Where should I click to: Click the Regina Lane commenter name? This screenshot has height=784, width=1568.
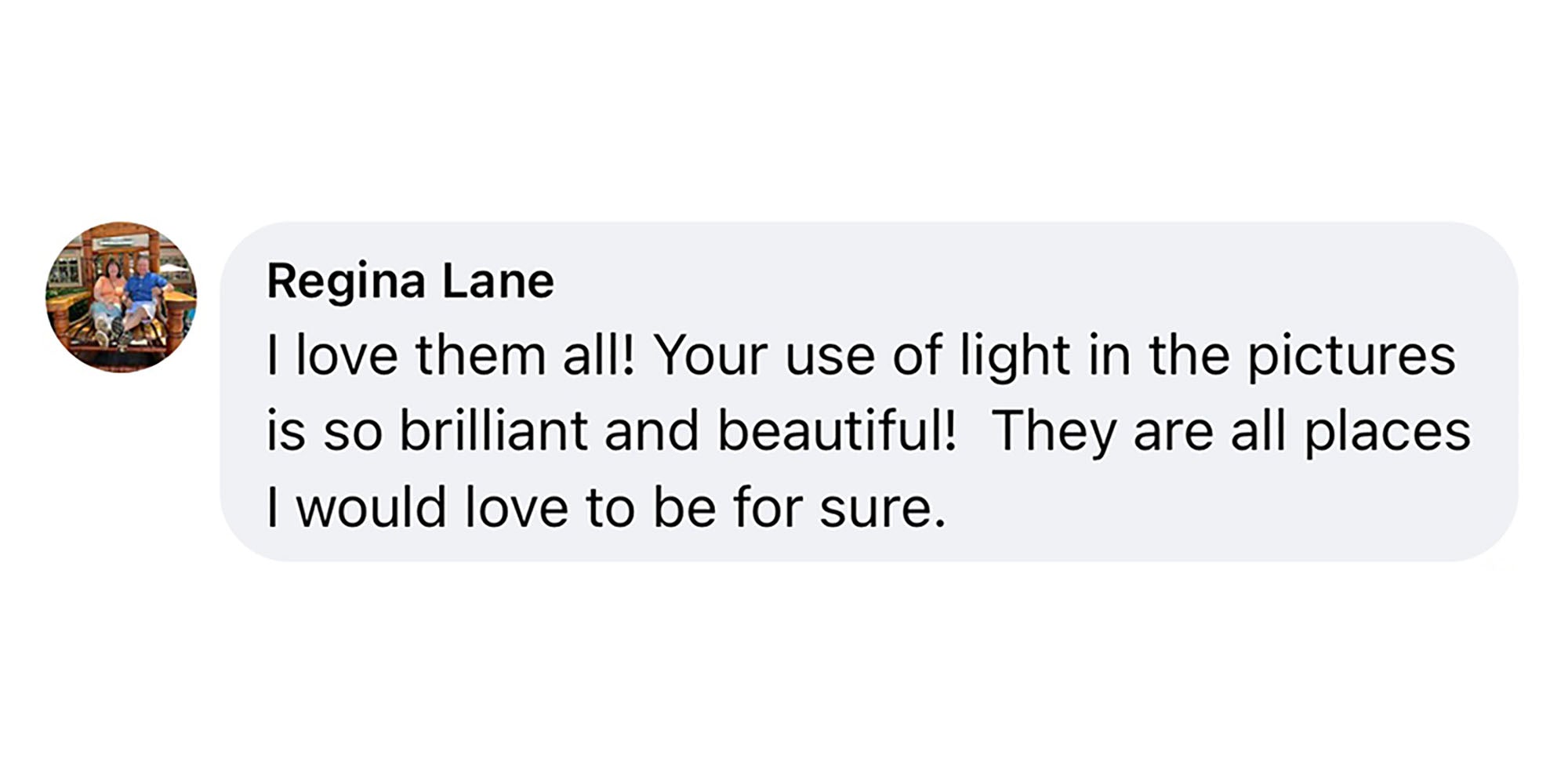[x=410, y=281]
